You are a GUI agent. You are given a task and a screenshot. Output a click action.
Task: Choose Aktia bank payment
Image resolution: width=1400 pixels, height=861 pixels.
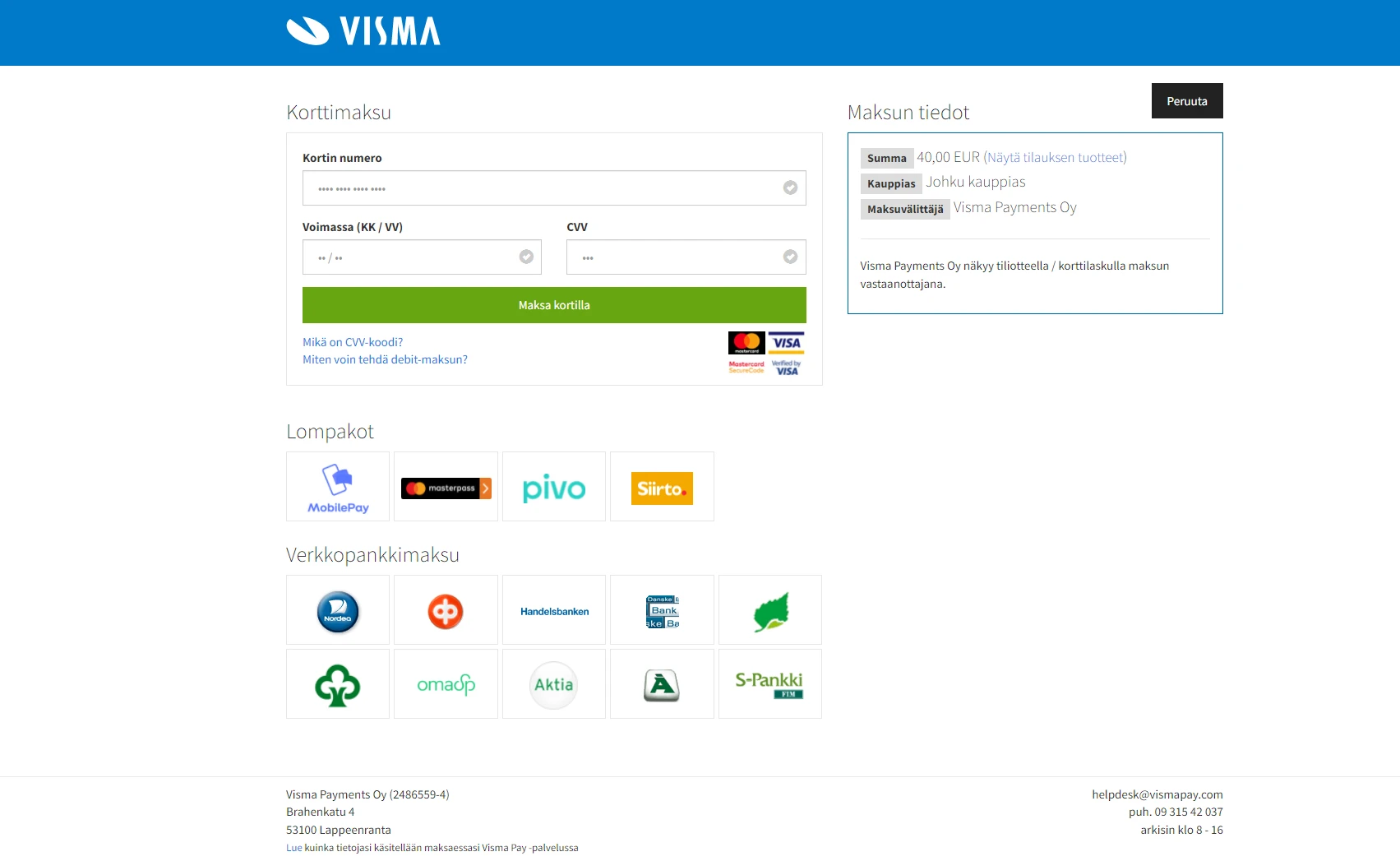tap(554, 684)
